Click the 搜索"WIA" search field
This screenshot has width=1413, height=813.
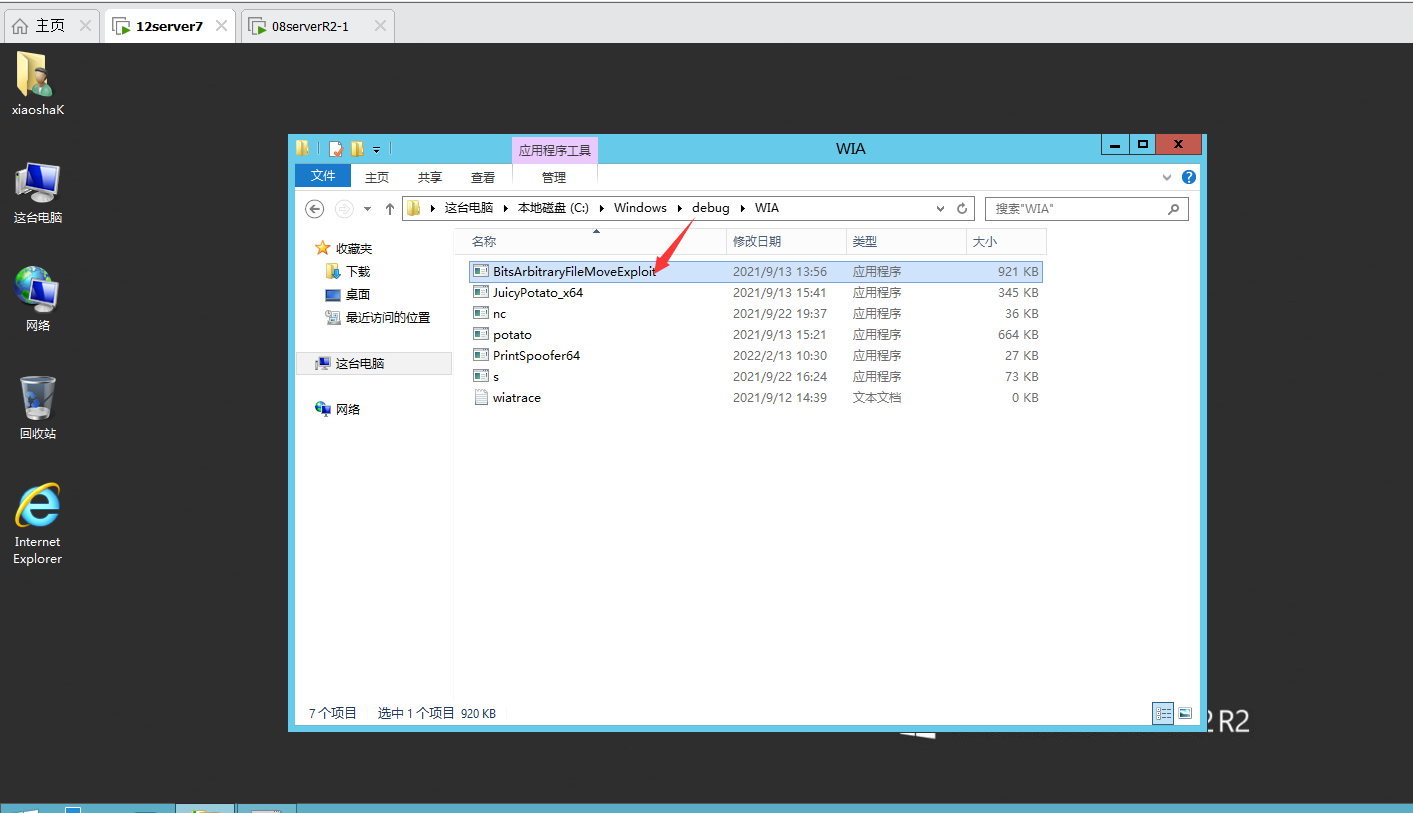[x=1087, y=209]
